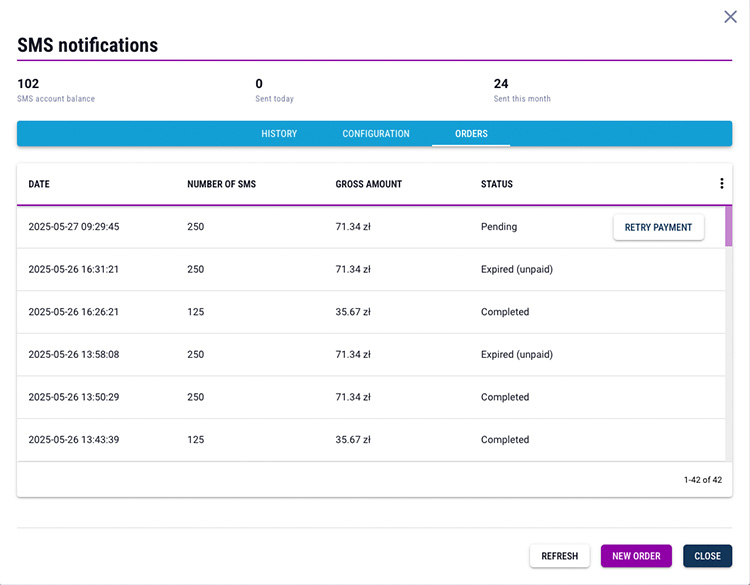Viewport: 750px width, 585px height.
Task: Open the three-dot table options menu
Action: tap(721, 184)
